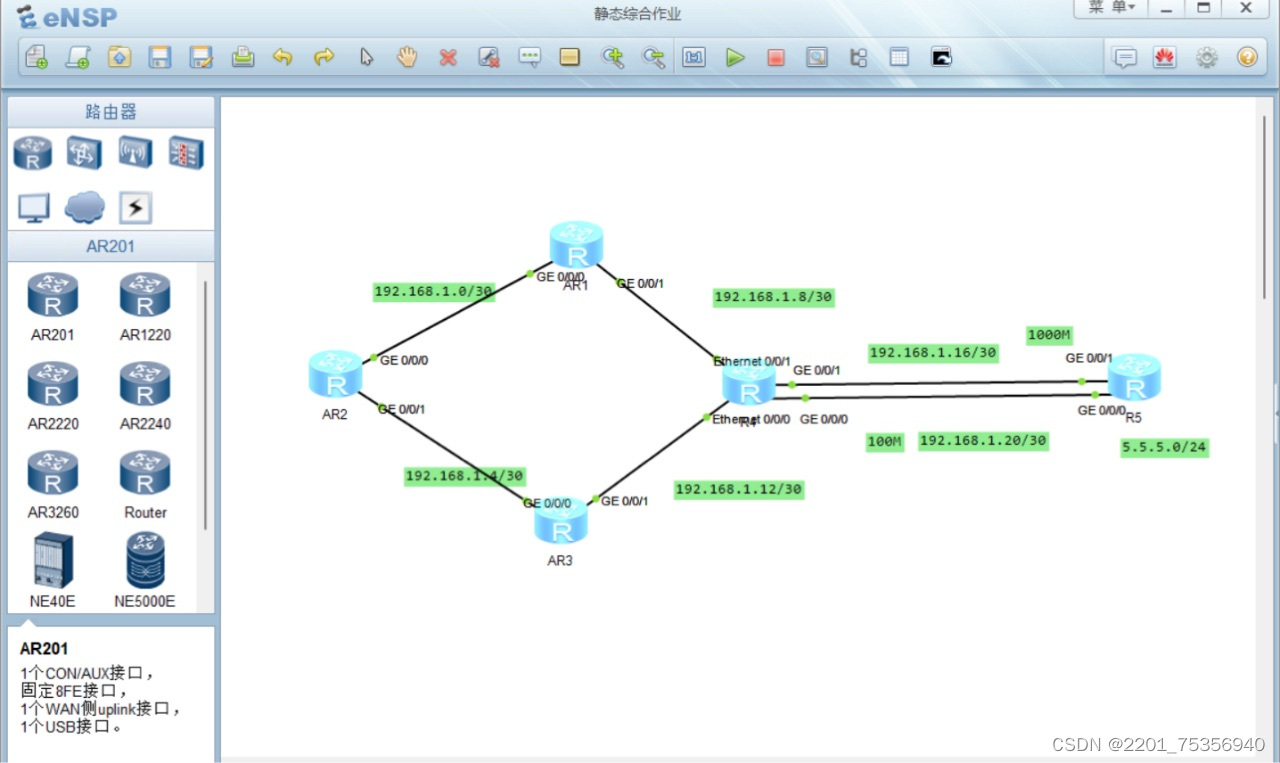This screenshot has width=1280, height=763.
Task: Pick the AR201 router model
Action: coord(53,307)
